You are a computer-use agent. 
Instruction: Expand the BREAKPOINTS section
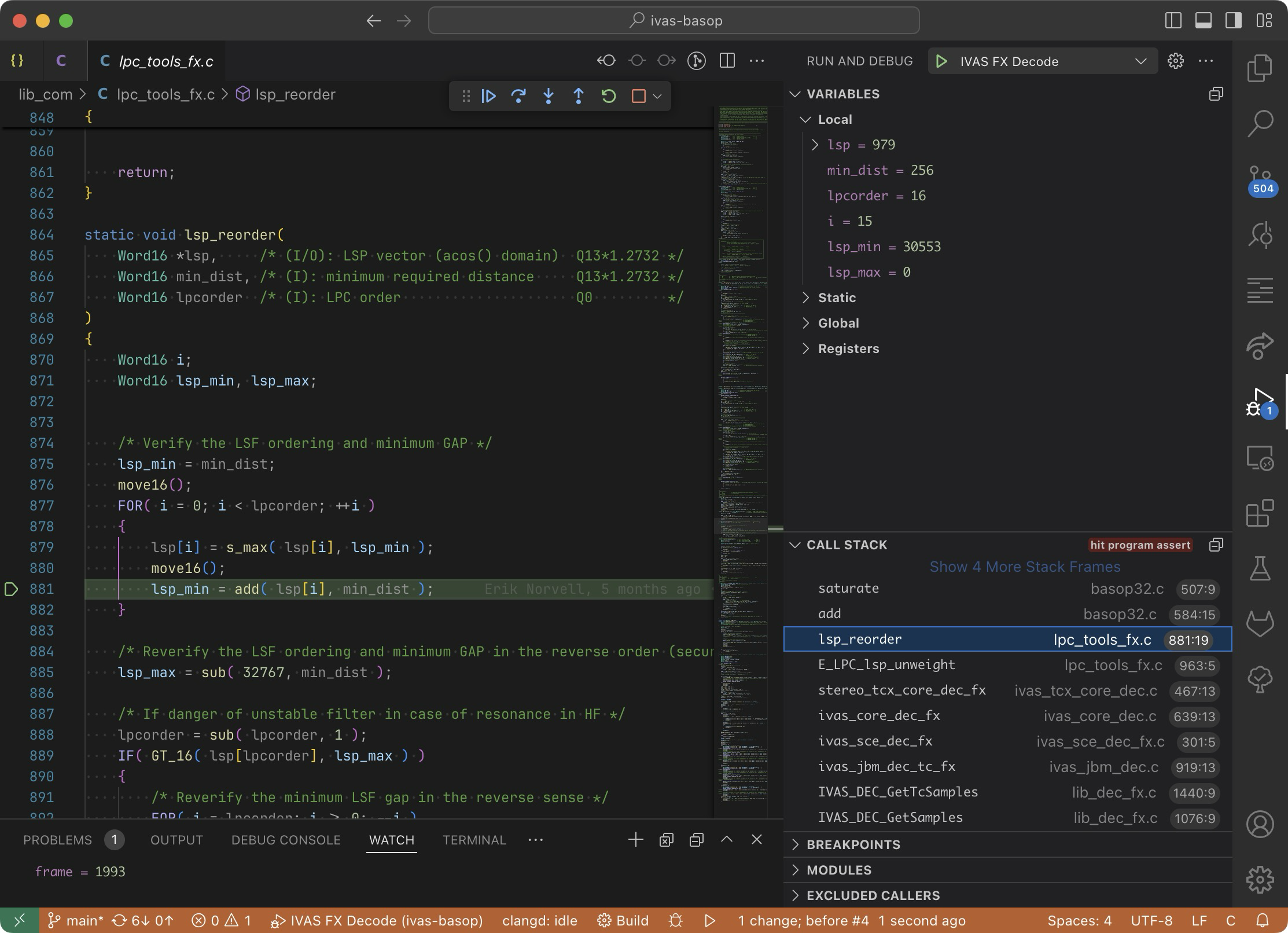853,844
